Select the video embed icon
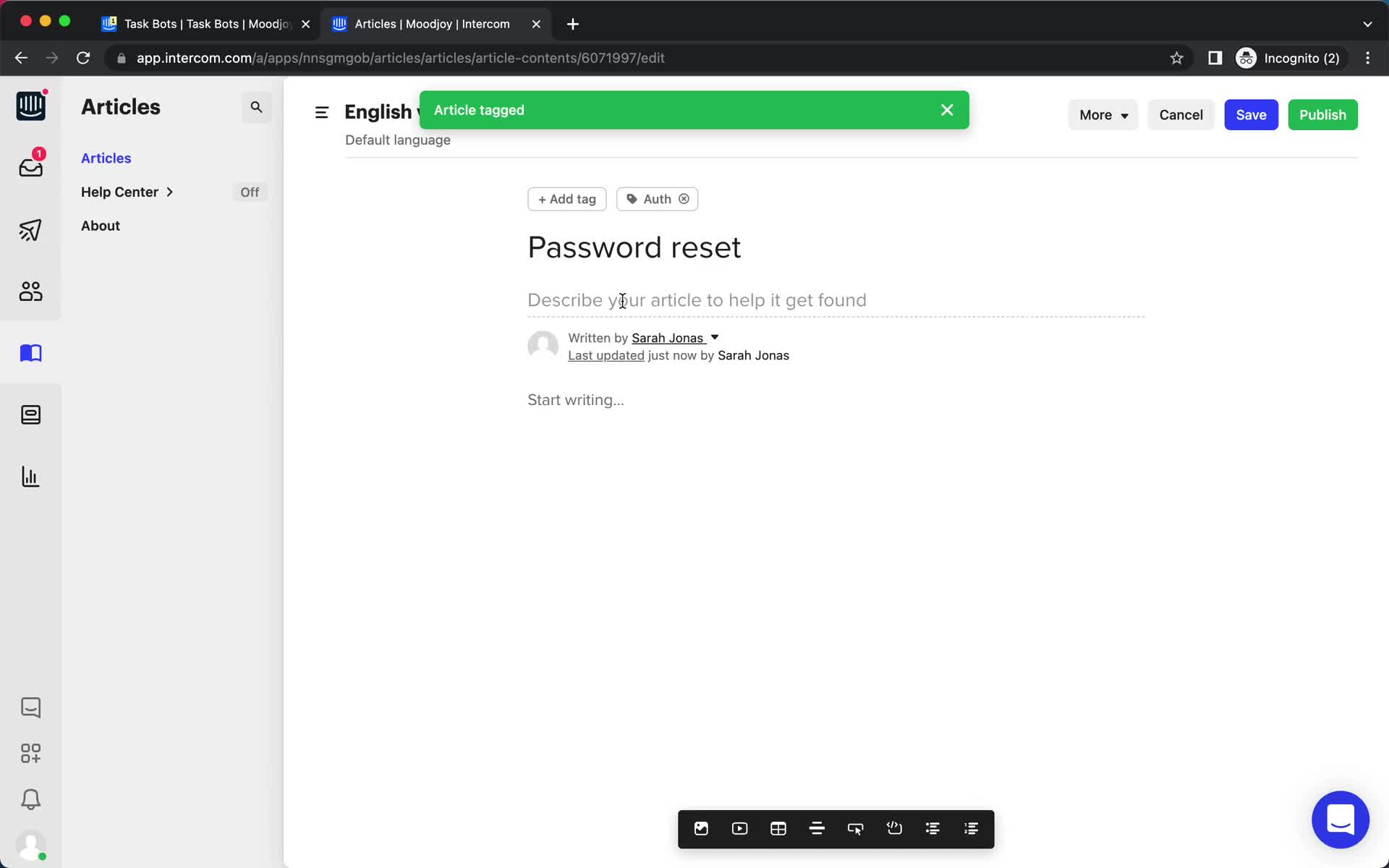 [x=740, y=828]
